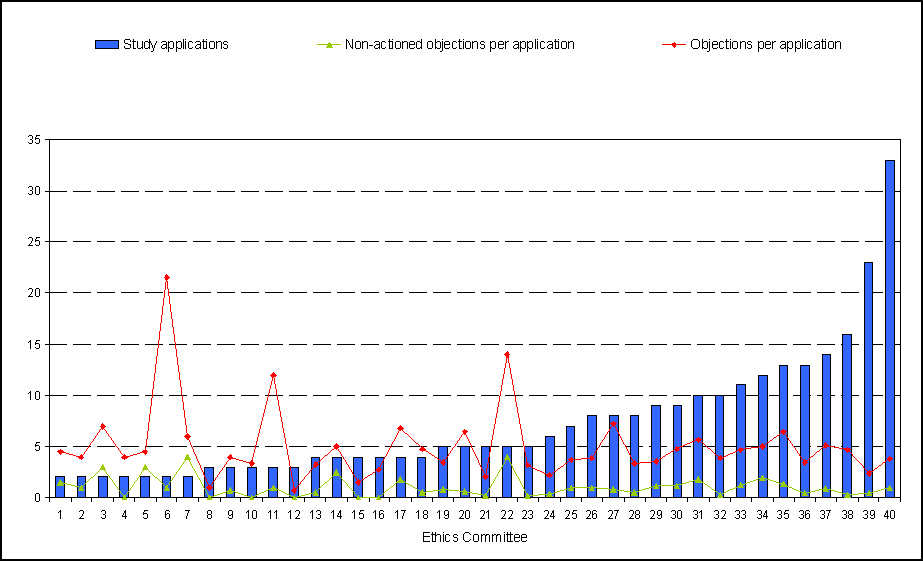Click the tallest blue bar for committee 40
The width and height of the screenshot is (923, 561).
889,328
